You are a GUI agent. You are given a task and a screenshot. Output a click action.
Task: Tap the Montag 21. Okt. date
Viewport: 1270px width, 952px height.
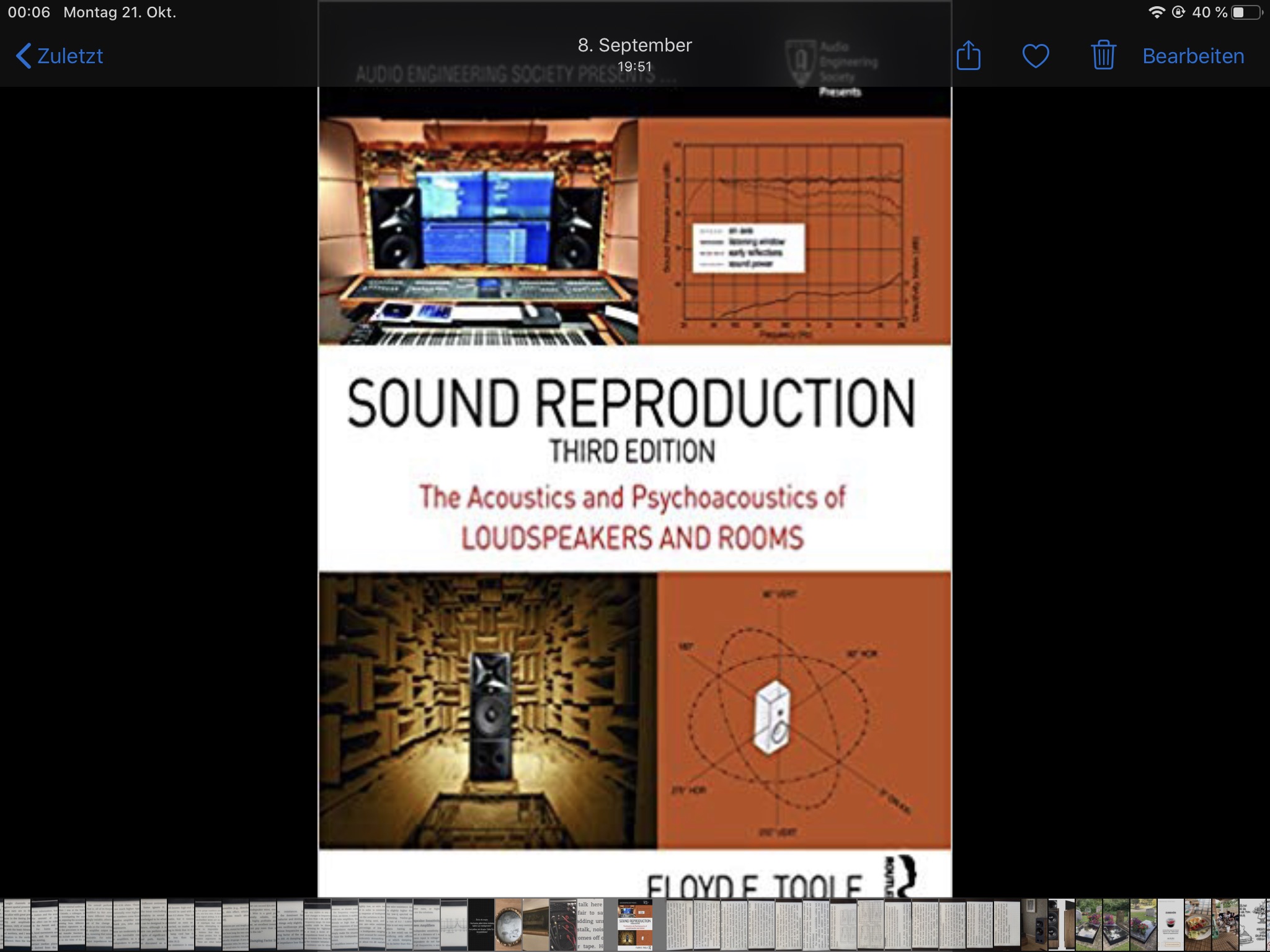coord(120,12)
